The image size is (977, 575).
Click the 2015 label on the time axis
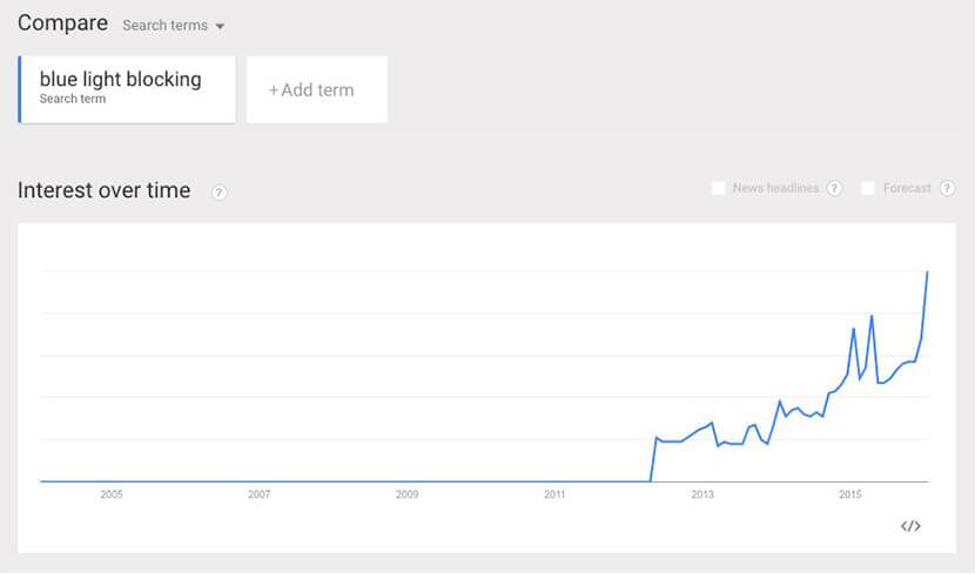click(850, 495)
